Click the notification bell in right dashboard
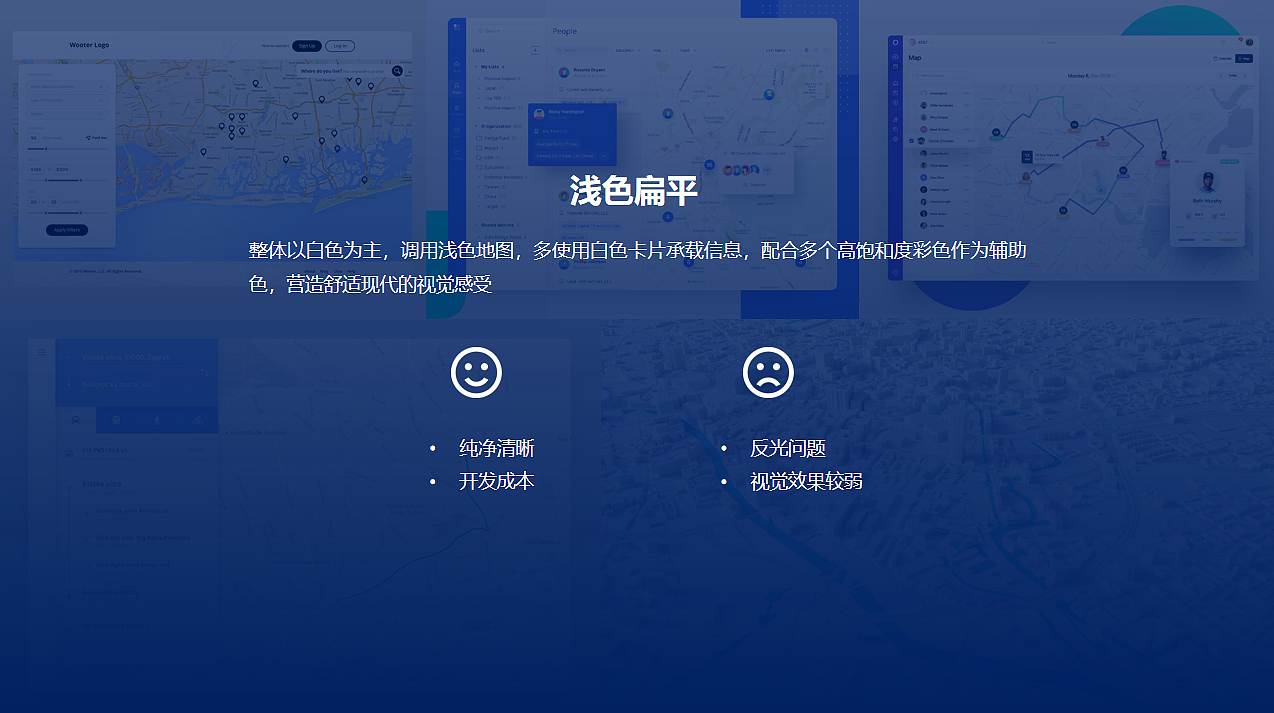Image resolution: width=1274 pixels, height=713 pixels. click(1238, 42)
